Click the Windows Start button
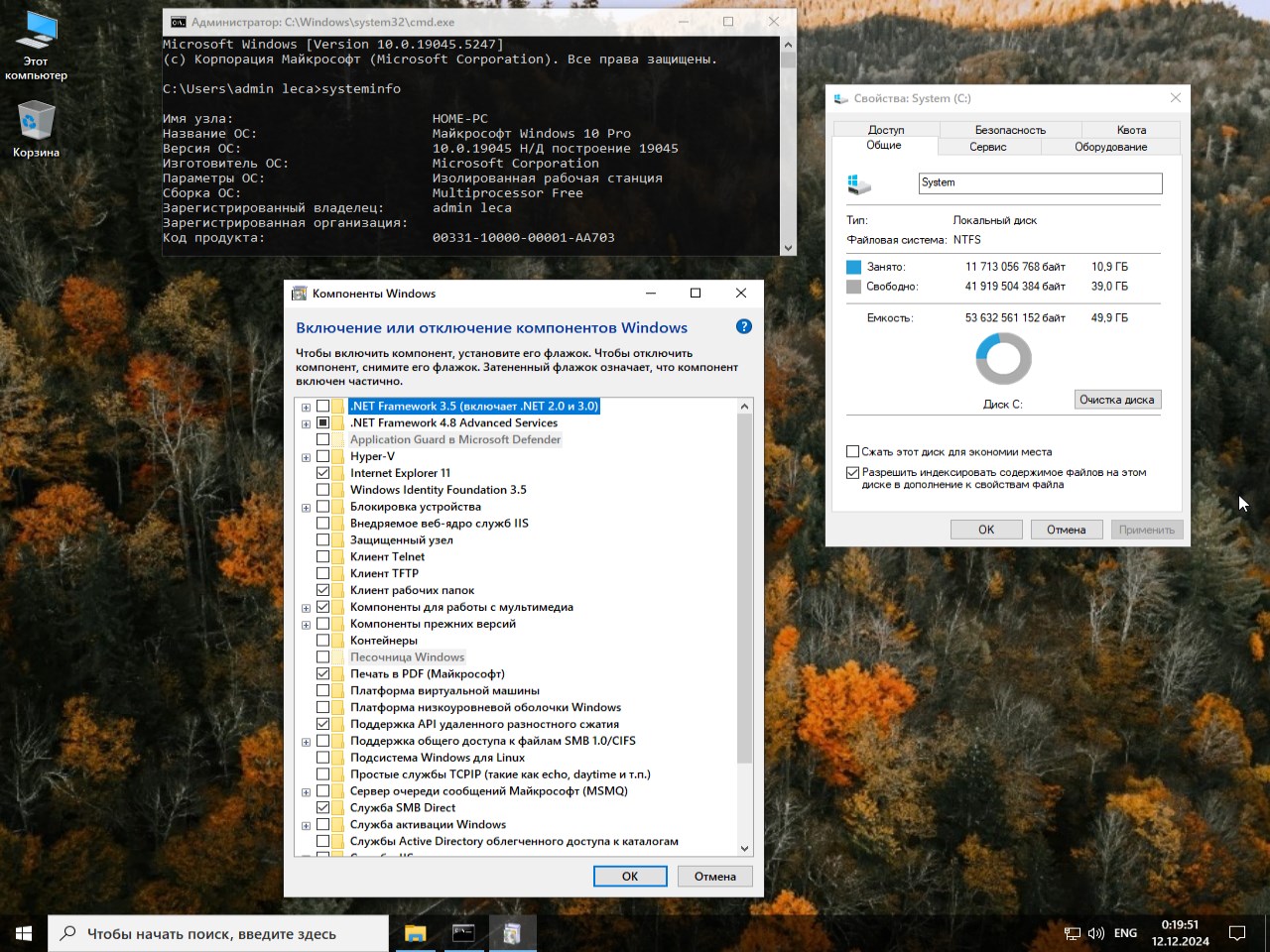Screen dimensions: 1270x952 pos(24,933)
